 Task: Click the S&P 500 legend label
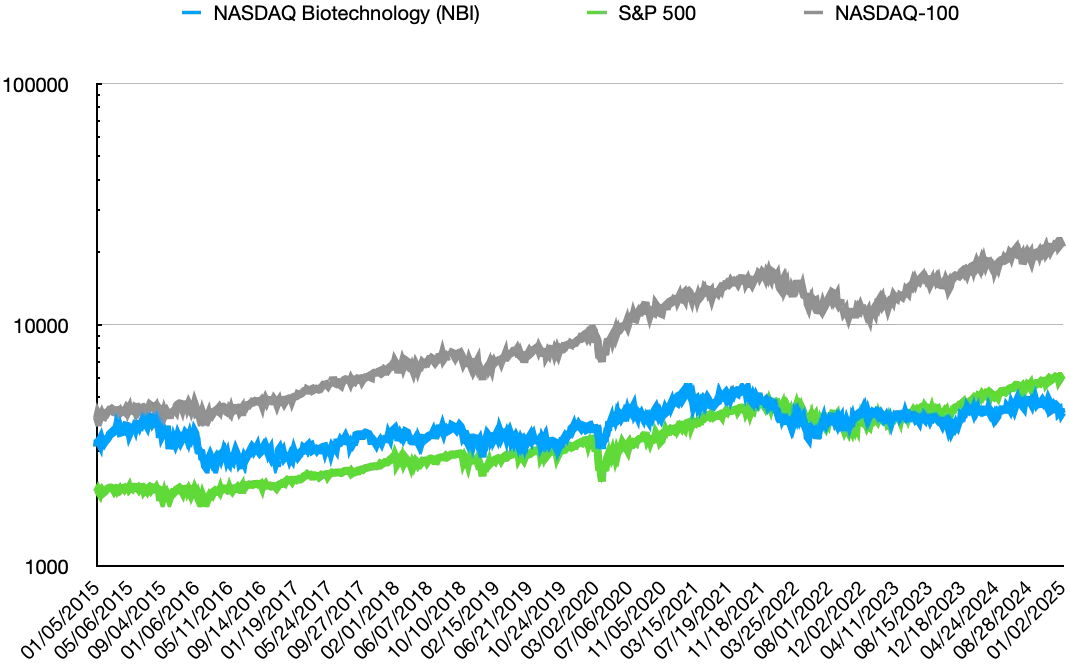pyautogui.click(x=656, y=13)
